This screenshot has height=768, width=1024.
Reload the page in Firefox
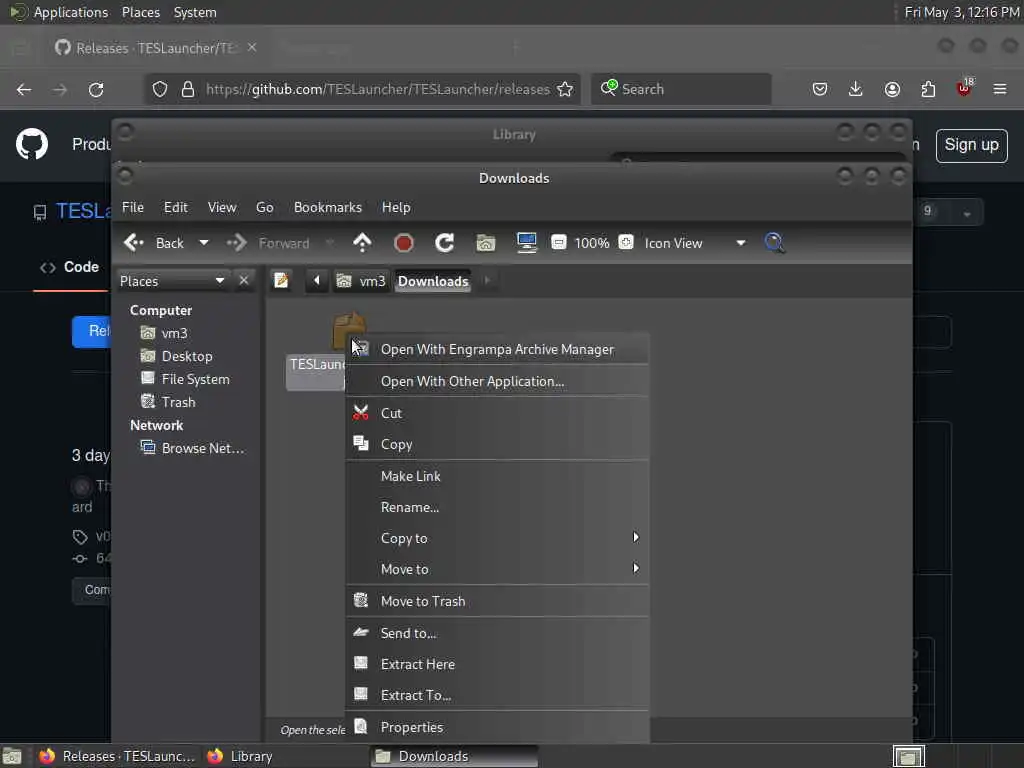click(96, 89)
